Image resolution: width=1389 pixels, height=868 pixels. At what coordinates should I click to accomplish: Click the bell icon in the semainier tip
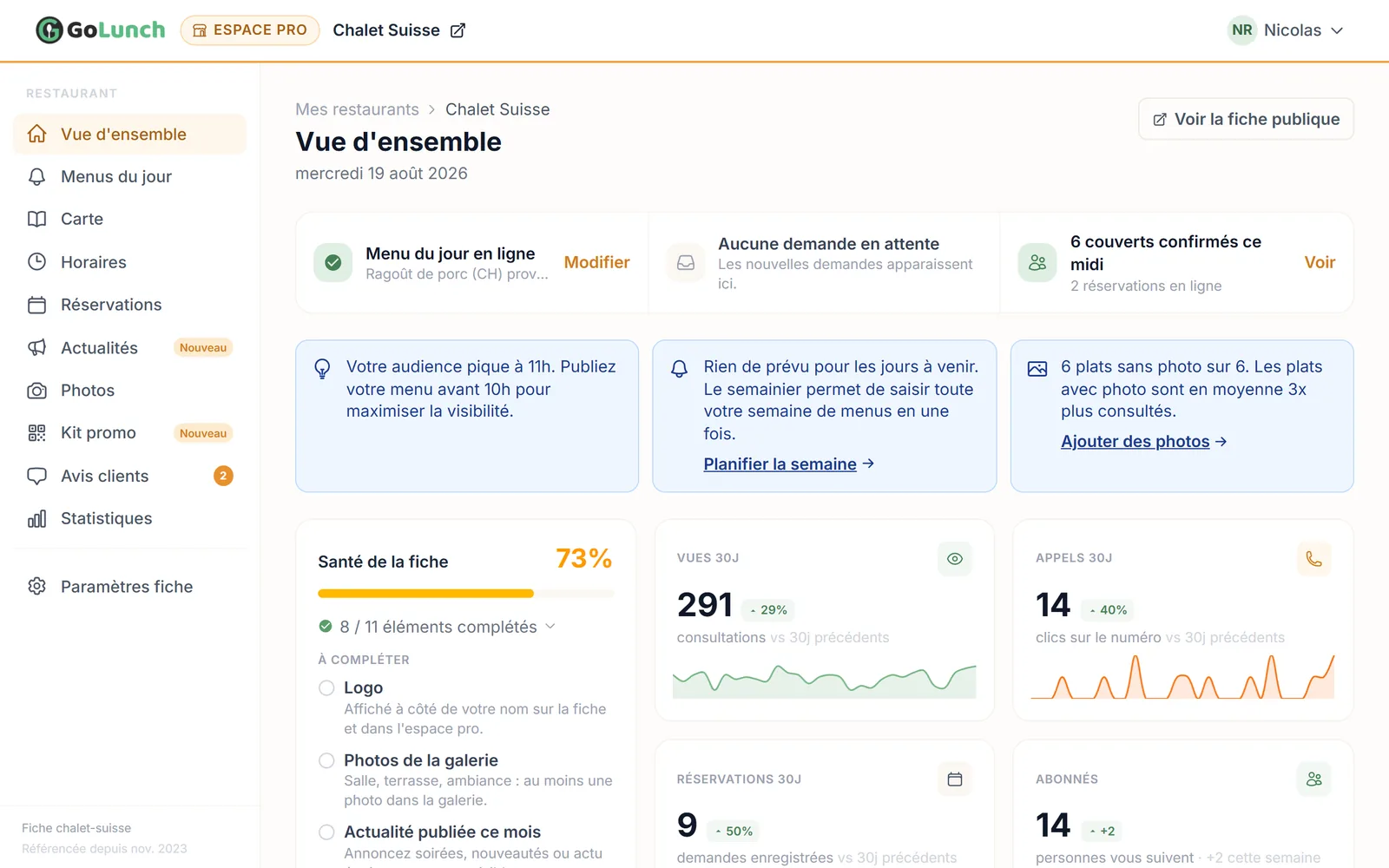[x=680, y=368]
